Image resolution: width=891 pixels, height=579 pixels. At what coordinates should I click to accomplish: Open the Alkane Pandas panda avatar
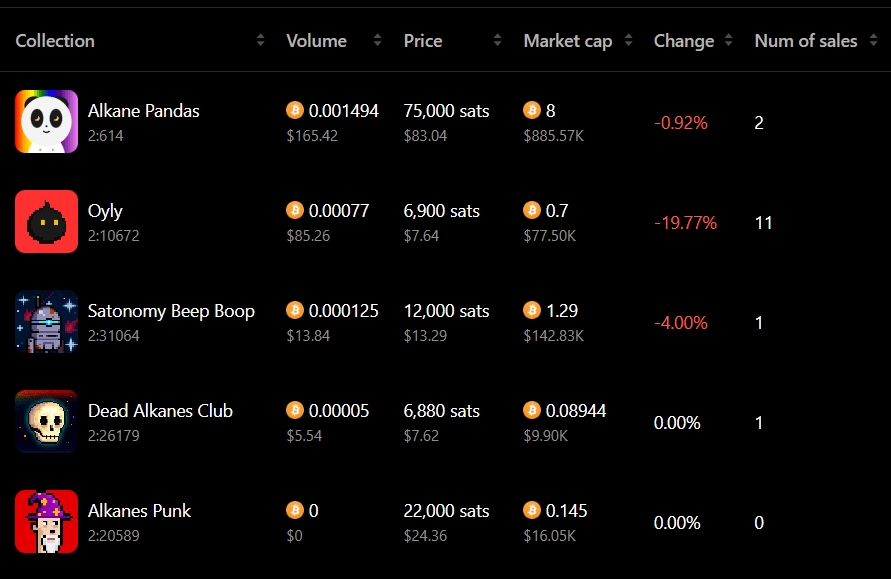click(47, 122)
